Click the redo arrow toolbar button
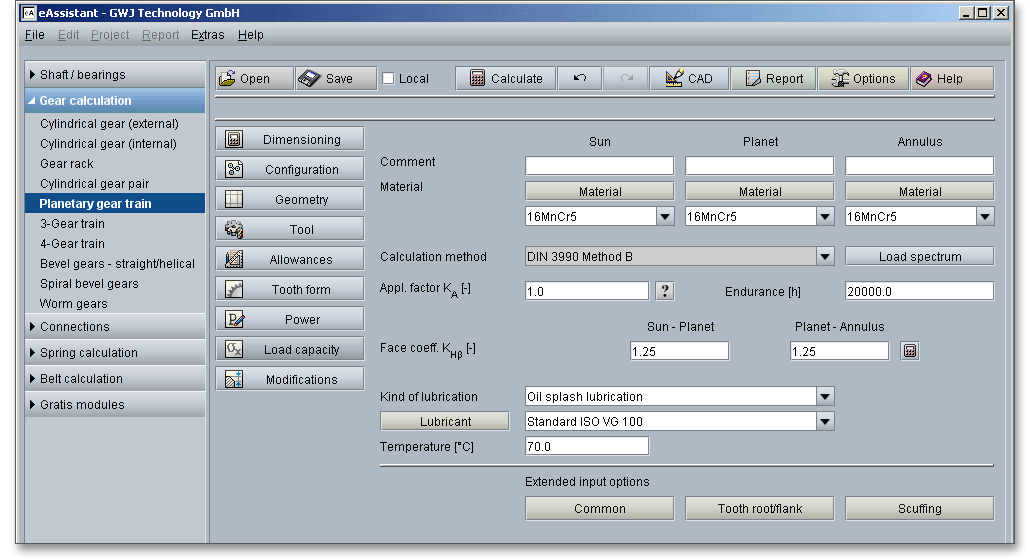 pos(626,79)
